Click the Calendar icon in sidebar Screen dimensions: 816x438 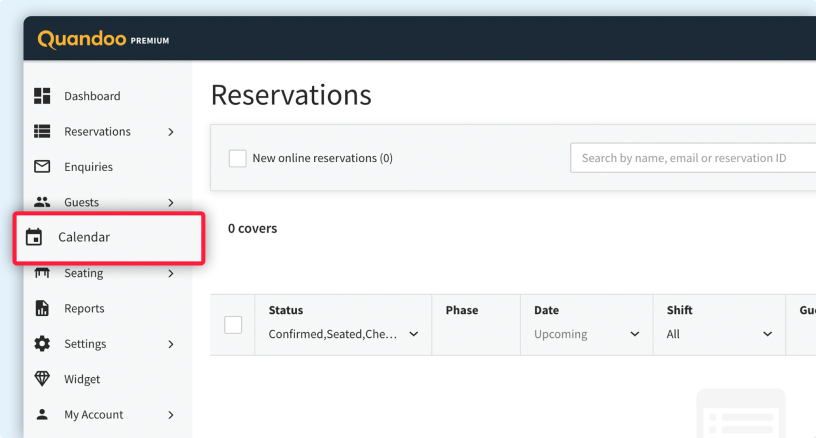pos(34,237)
